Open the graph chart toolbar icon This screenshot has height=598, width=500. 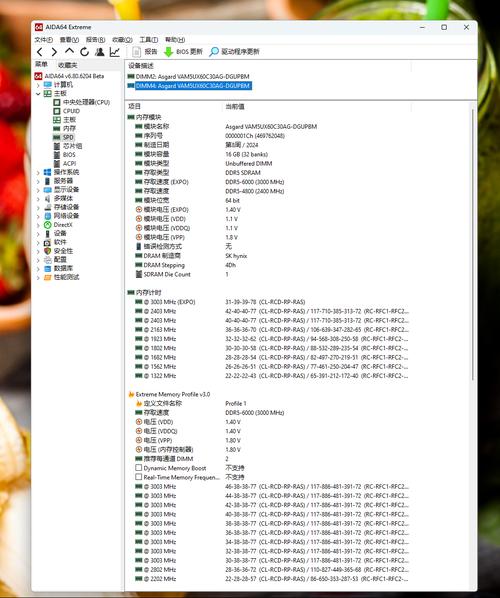115,51
